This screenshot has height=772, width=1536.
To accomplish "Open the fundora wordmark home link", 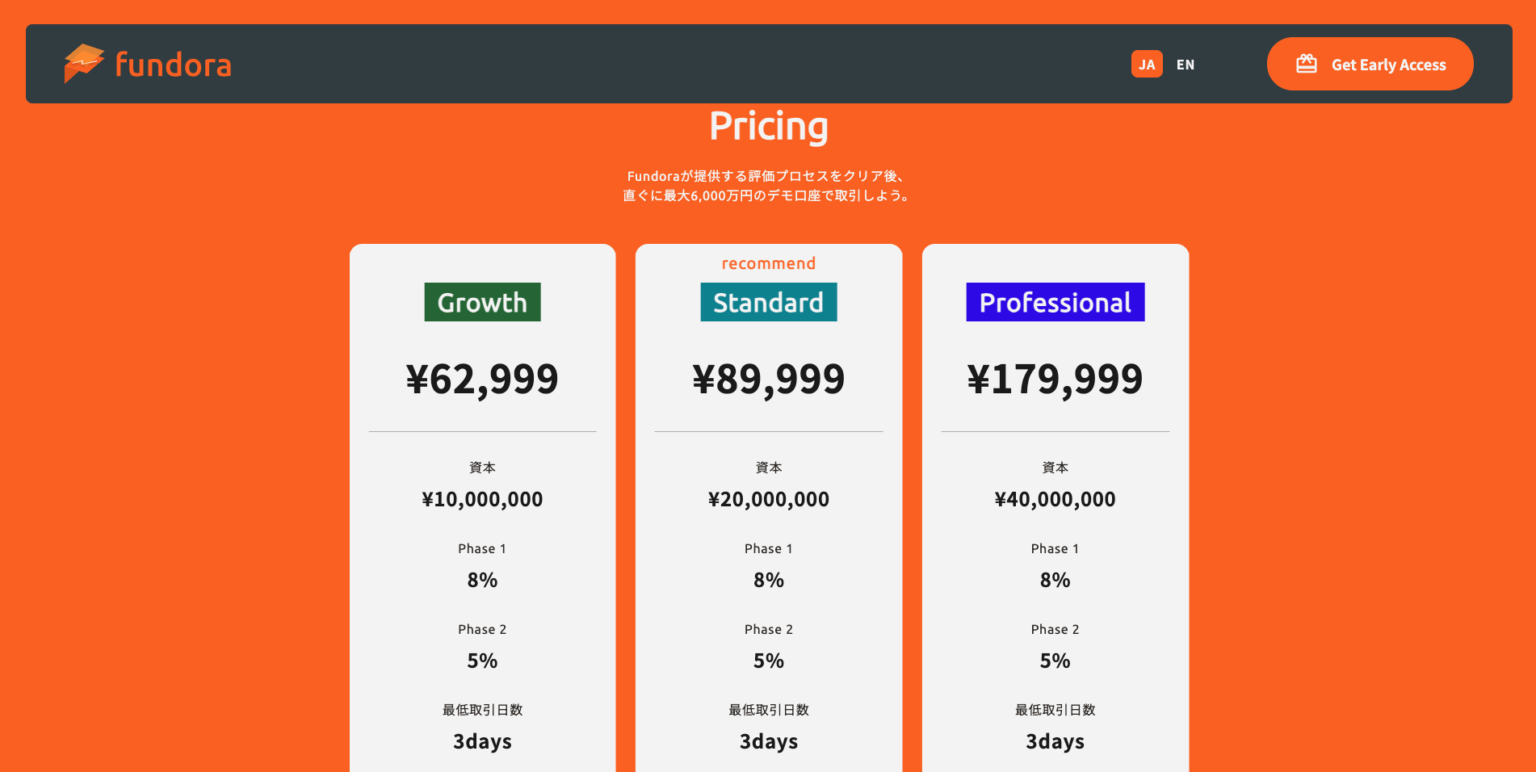I will [x=173, y=65].
